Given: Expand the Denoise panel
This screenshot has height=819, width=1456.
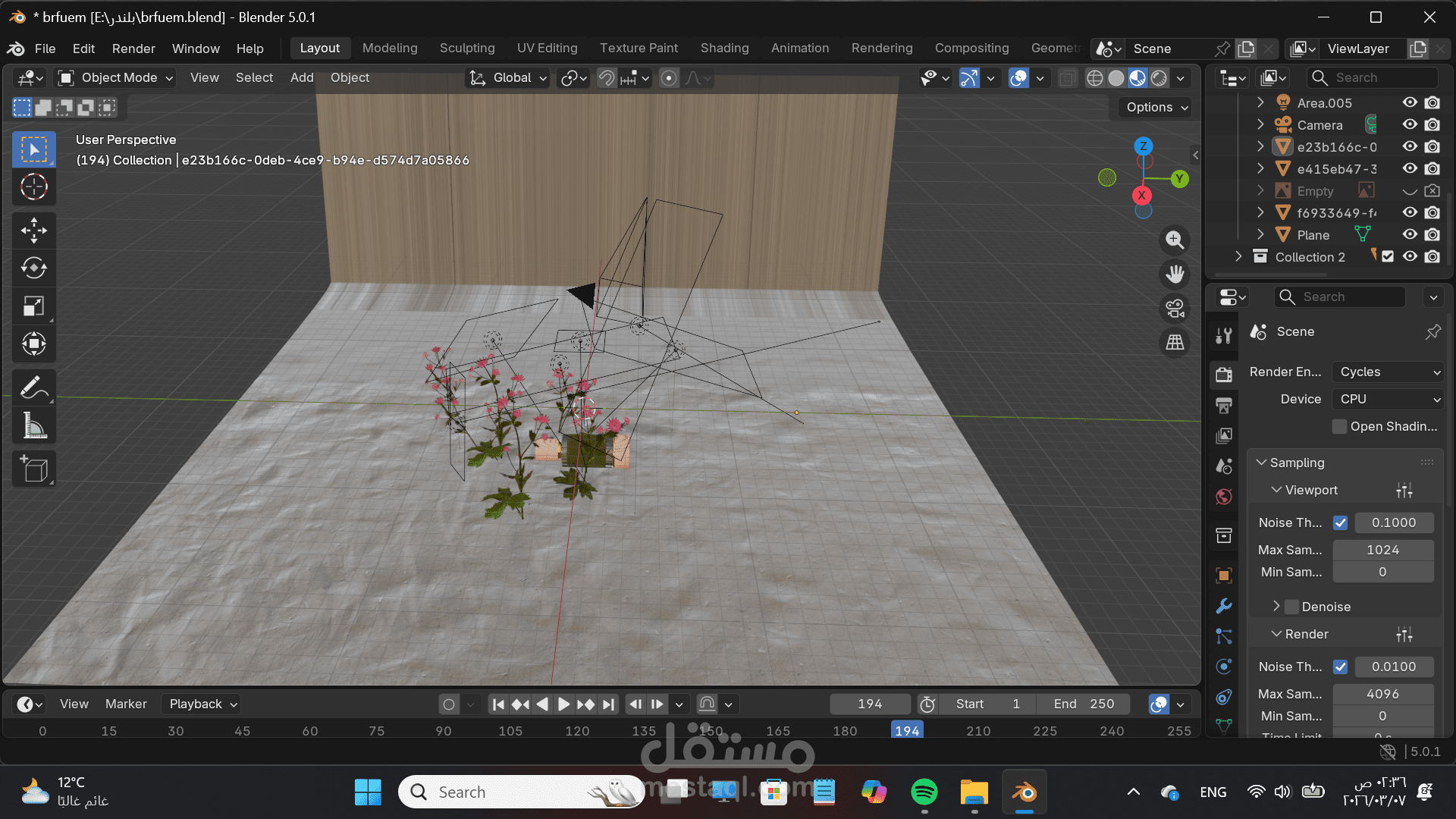Looking at the screenshot, I should click(x=1276, y=606).
